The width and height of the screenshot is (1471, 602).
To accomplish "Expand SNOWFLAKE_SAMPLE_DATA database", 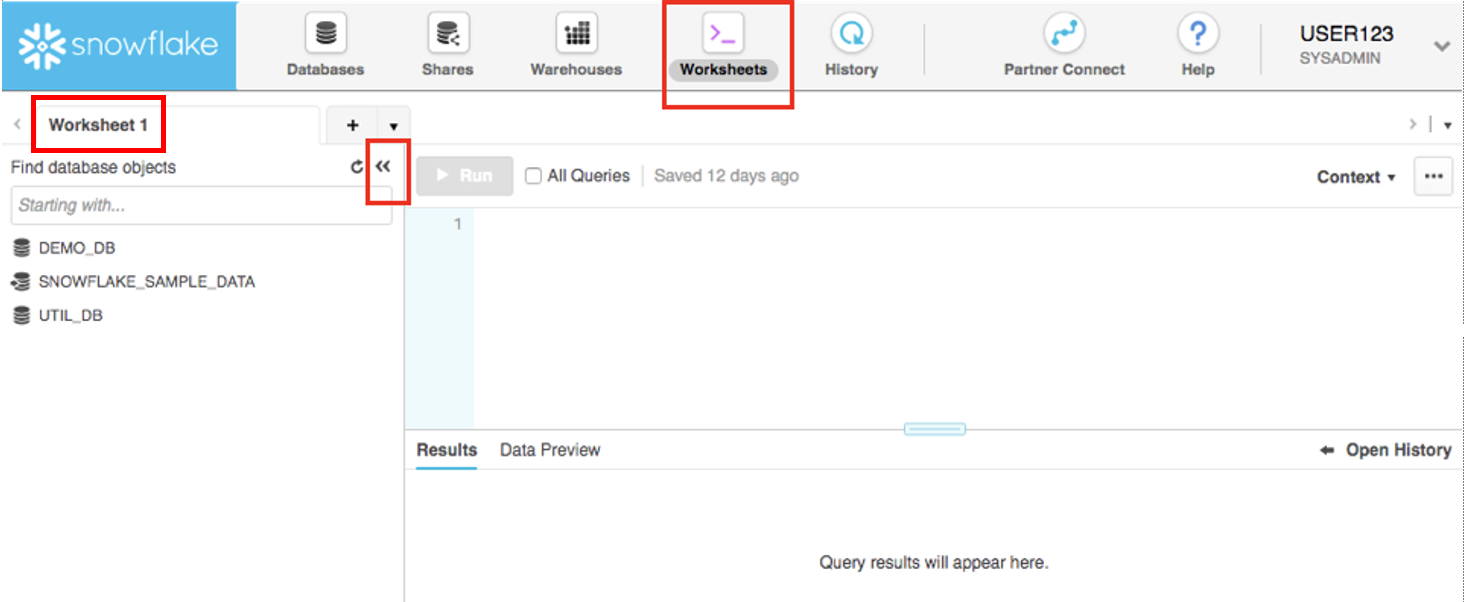I will [146, 282].
